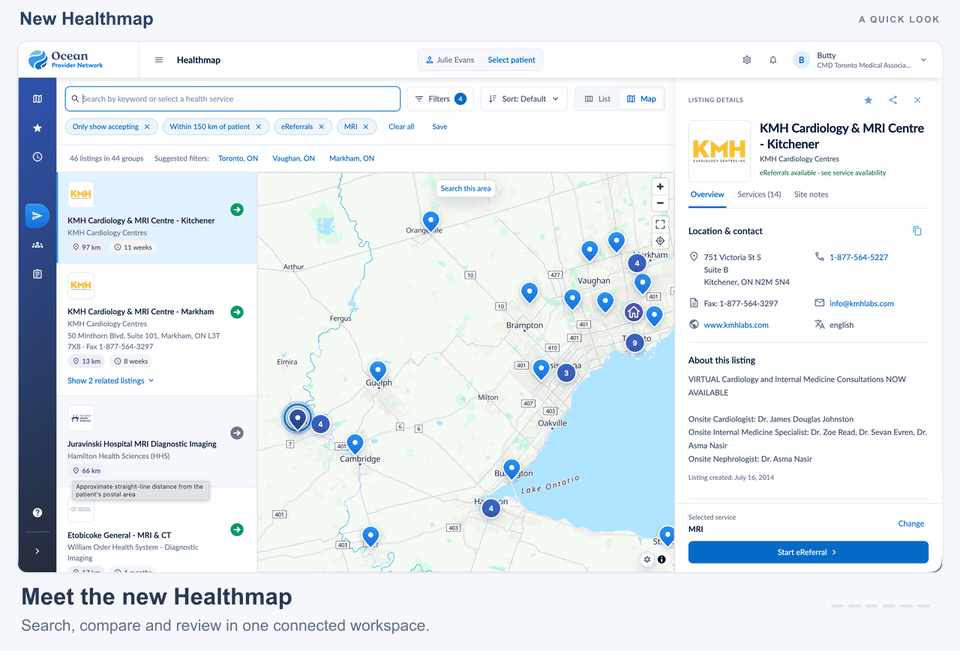Image resolution: width=960 pixels, height=651 pixels.
Task: Click Save filters link
Action: tap(440, 127)
